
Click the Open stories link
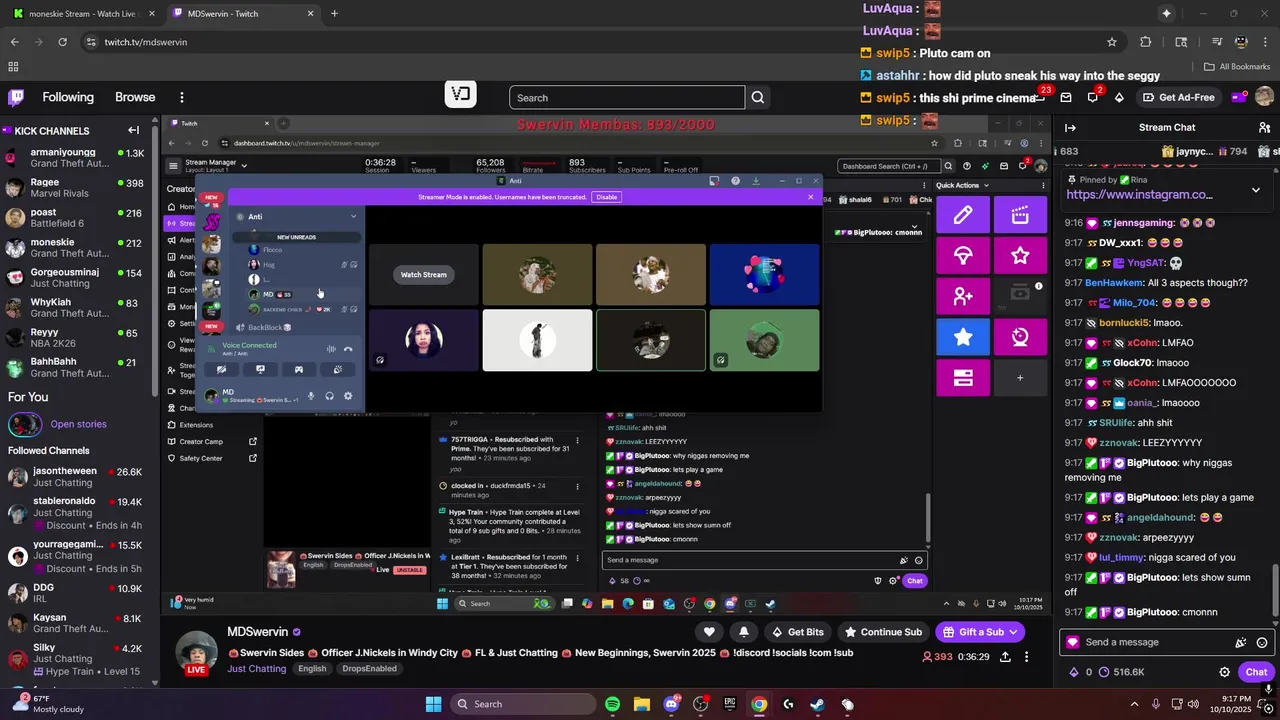click(x=78, y=424)
